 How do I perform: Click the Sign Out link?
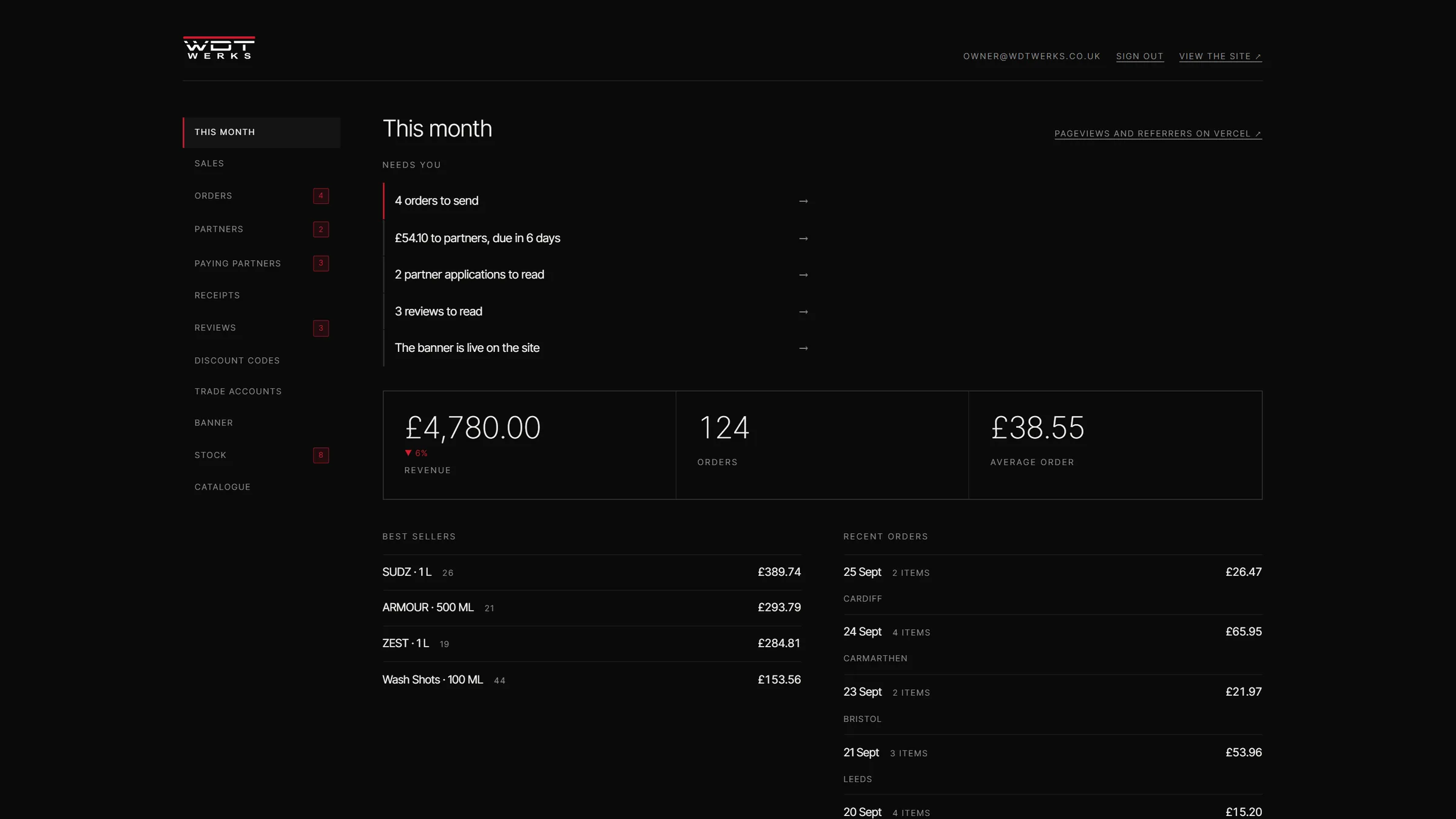pos(1140,56)
